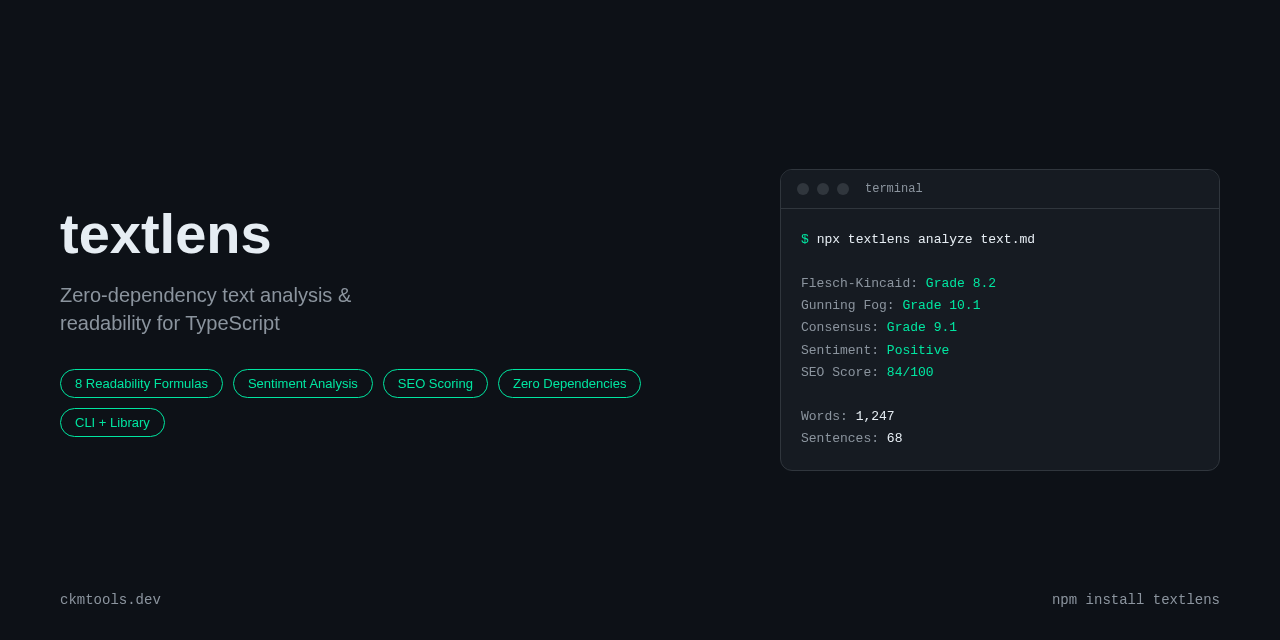Click the Sentiment label in terminal
Screen dimensions: 1280x640
pos(840,350)
